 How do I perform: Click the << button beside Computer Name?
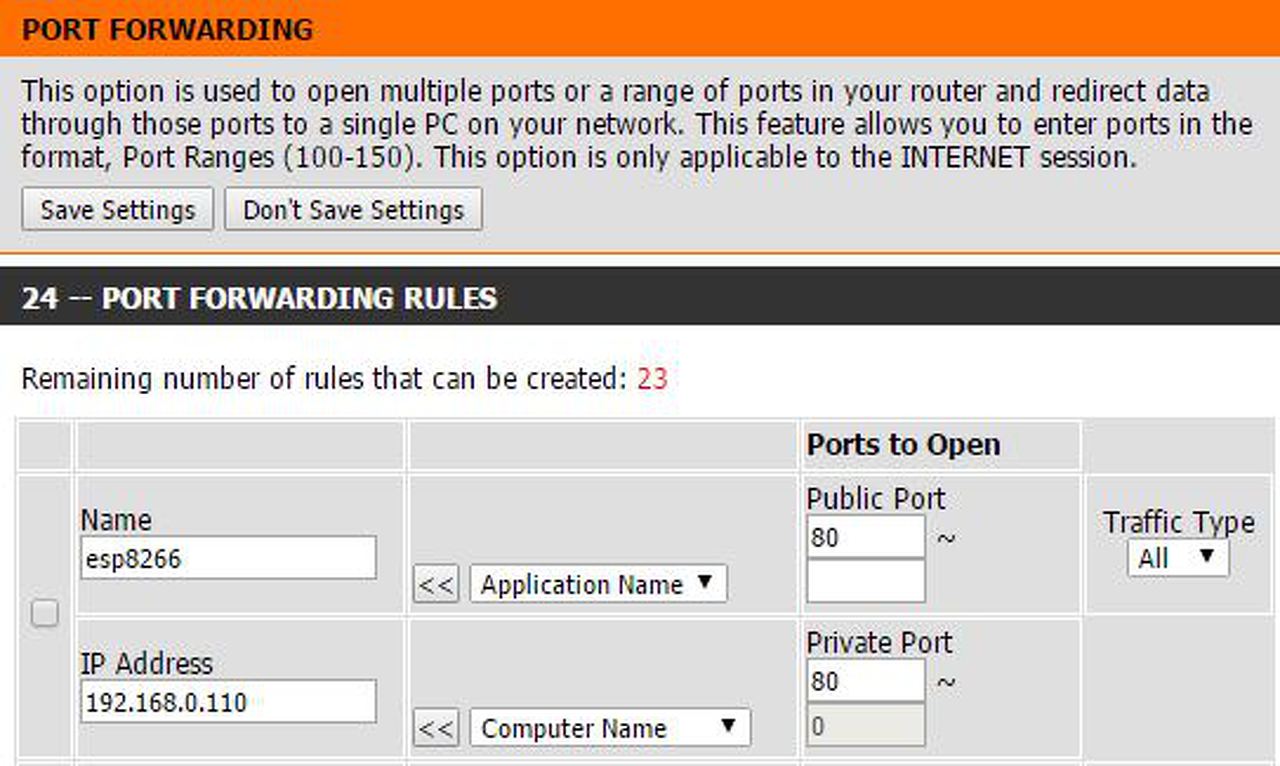click(x=435, y=729)
